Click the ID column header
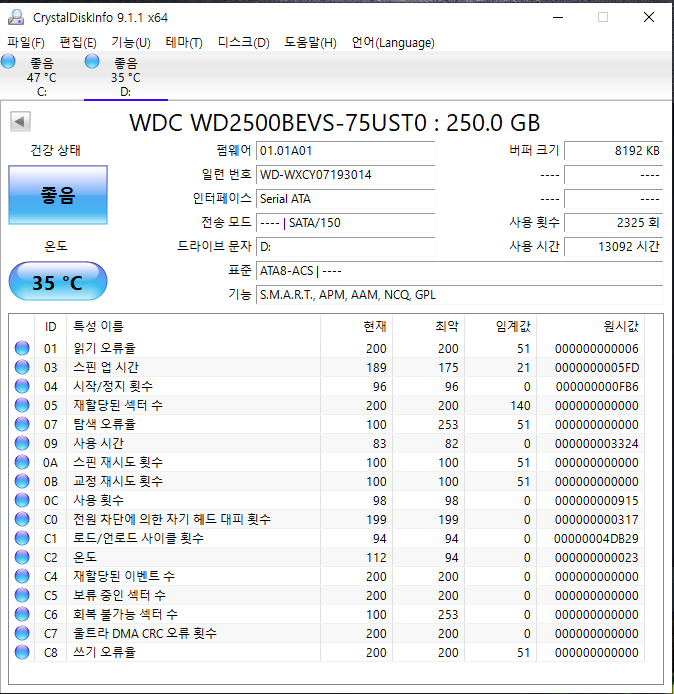Image resolution: width=674 pixels, height=694 pixels. pyautogui.click(x=50, y=327)
